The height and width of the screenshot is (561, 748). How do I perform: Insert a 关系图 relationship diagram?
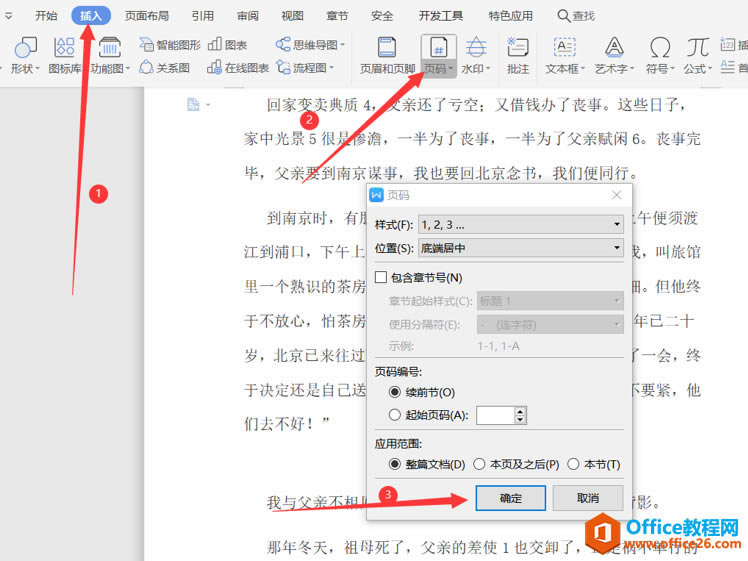(165, 68)
